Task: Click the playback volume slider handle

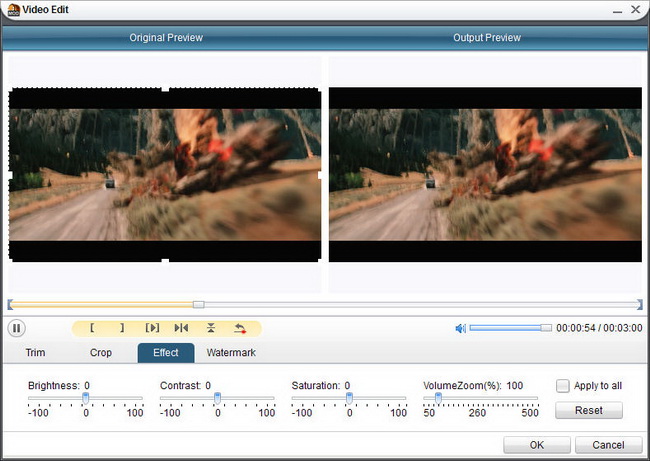Action: click(546, 328)
